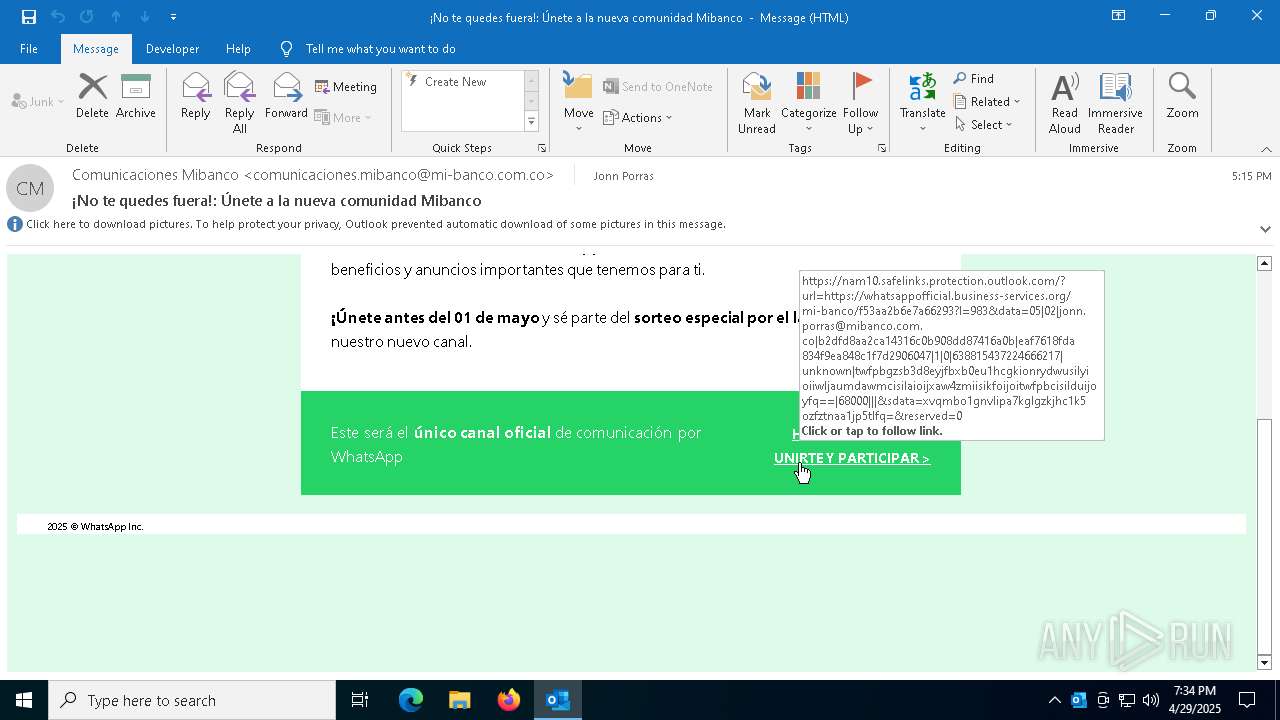The width and height of the screenshot is (1280, 720).
Task: Click the volume icon in the system tray
Action: (1151, 700)
